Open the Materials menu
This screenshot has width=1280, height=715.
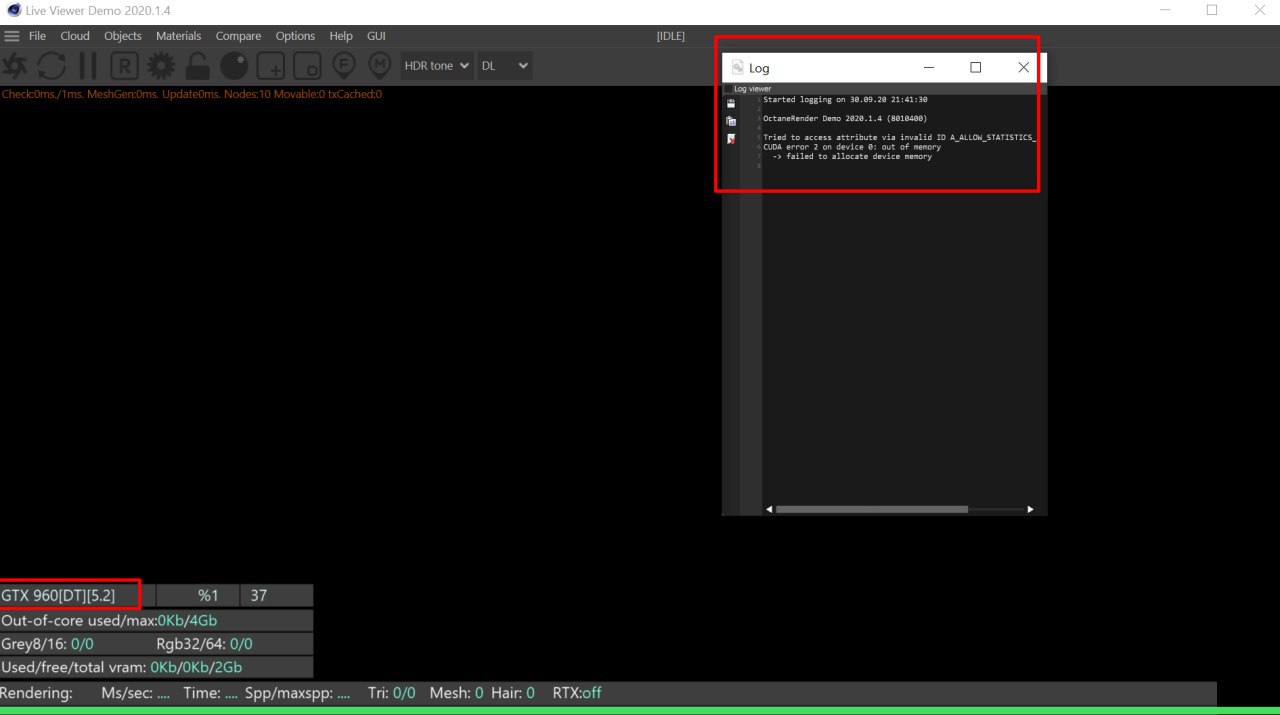tap(178, 36)
